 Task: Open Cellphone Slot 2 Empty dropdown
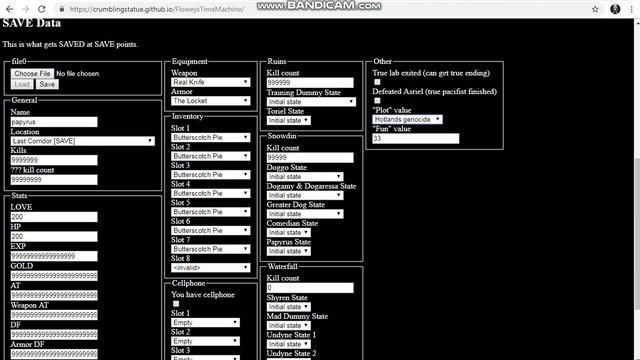click(x=205, y=341)
